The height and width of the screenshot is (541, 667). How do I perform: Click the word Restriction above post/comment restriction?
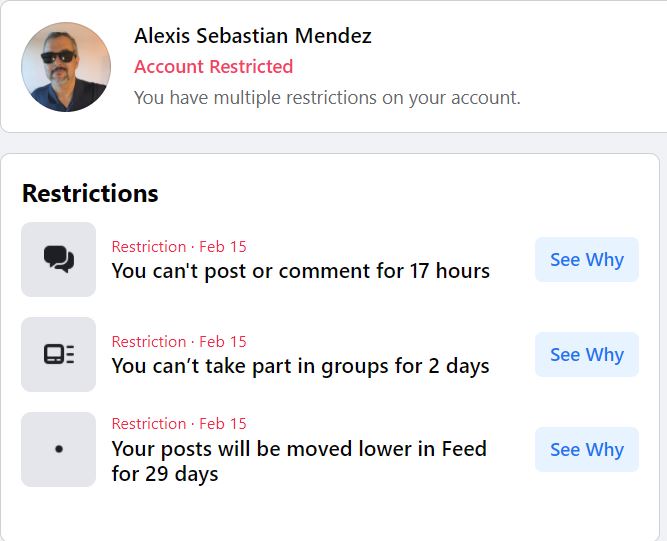[148, 247]
